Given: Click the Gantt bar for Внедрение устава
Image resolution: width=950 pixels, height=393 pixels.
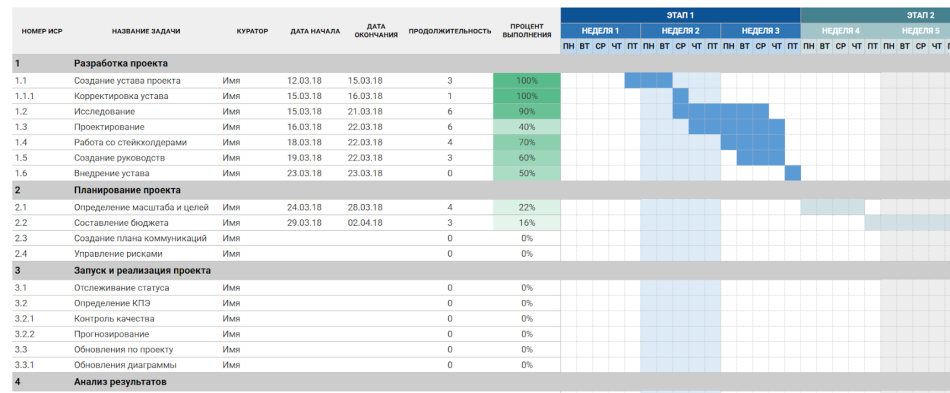Looking at the screenshot, I should 792,173.
